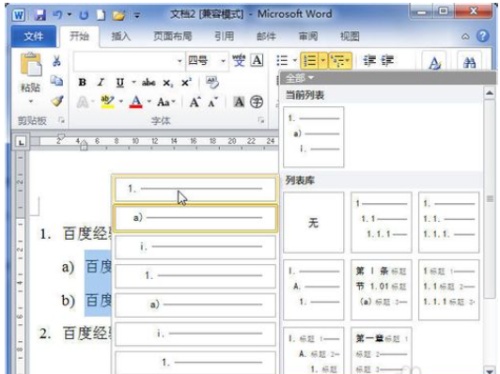
Task: Click the enclosed character icon
Action: pyautogui.click(x=256, y=102)
